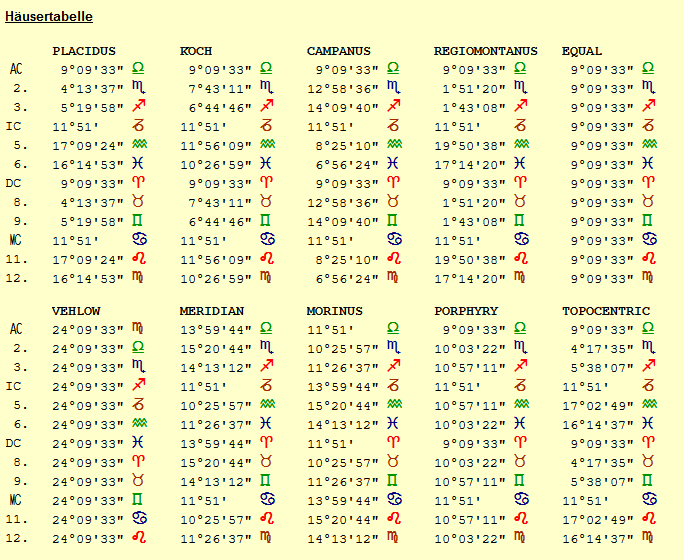Click the REGIOMONTANUS column header
684x560 pixels.
[x=486, y=51]
